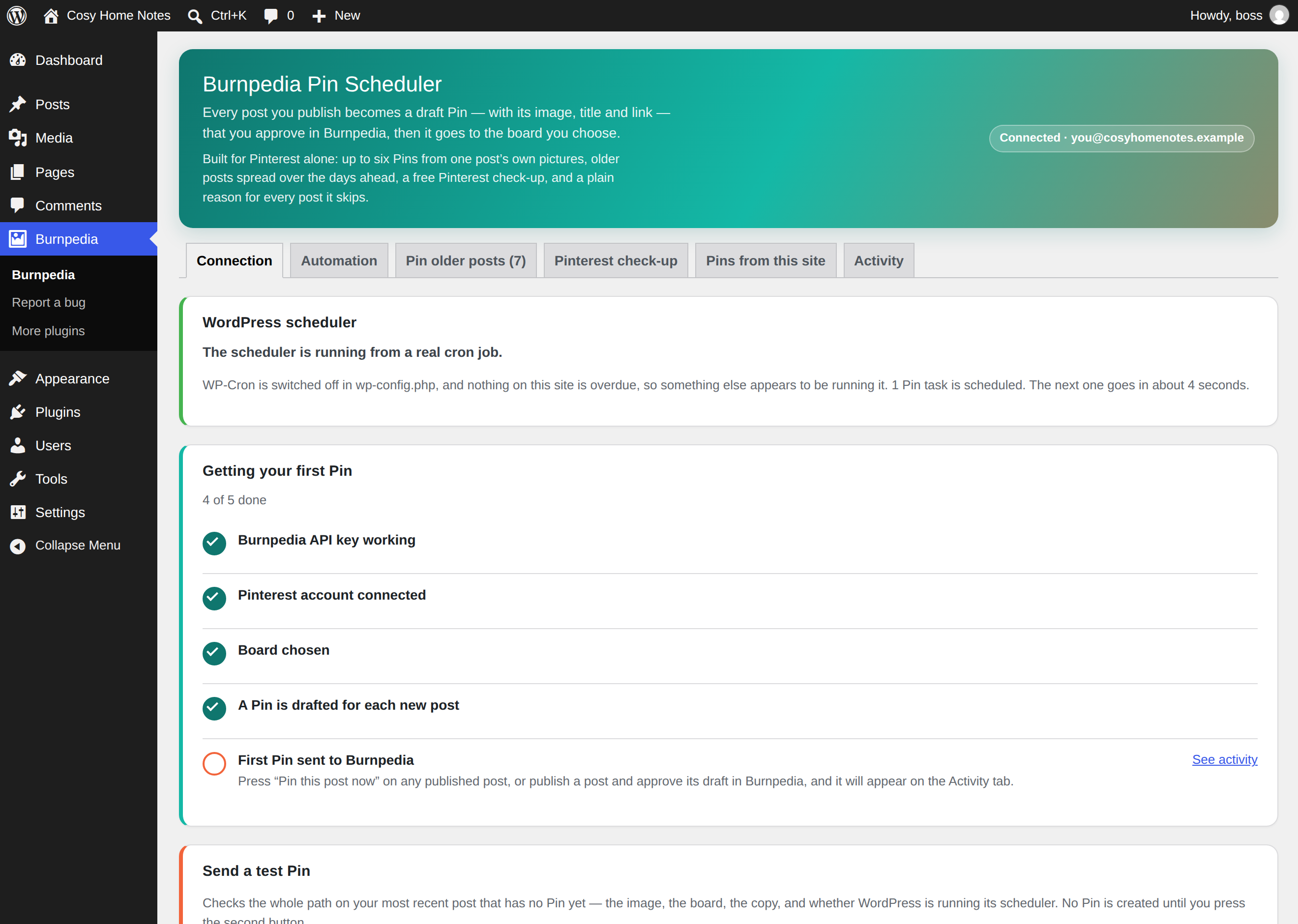Click the Collapse Menu label

[78, 546]
